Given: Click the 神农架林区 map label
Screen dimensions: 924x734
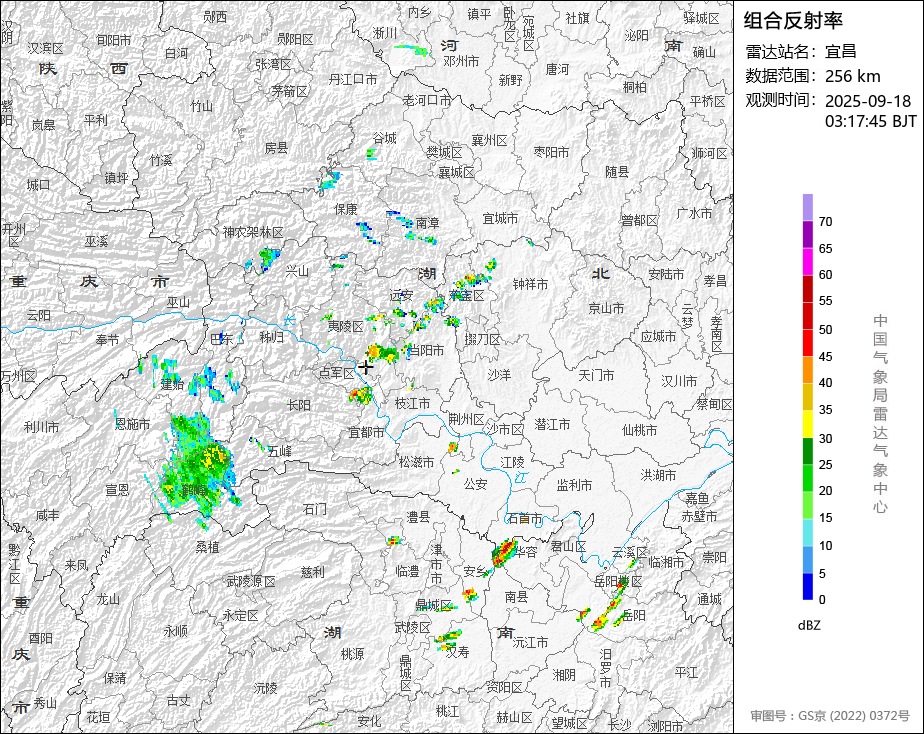Looking at the screenshot, I should [x=253, y=232].
